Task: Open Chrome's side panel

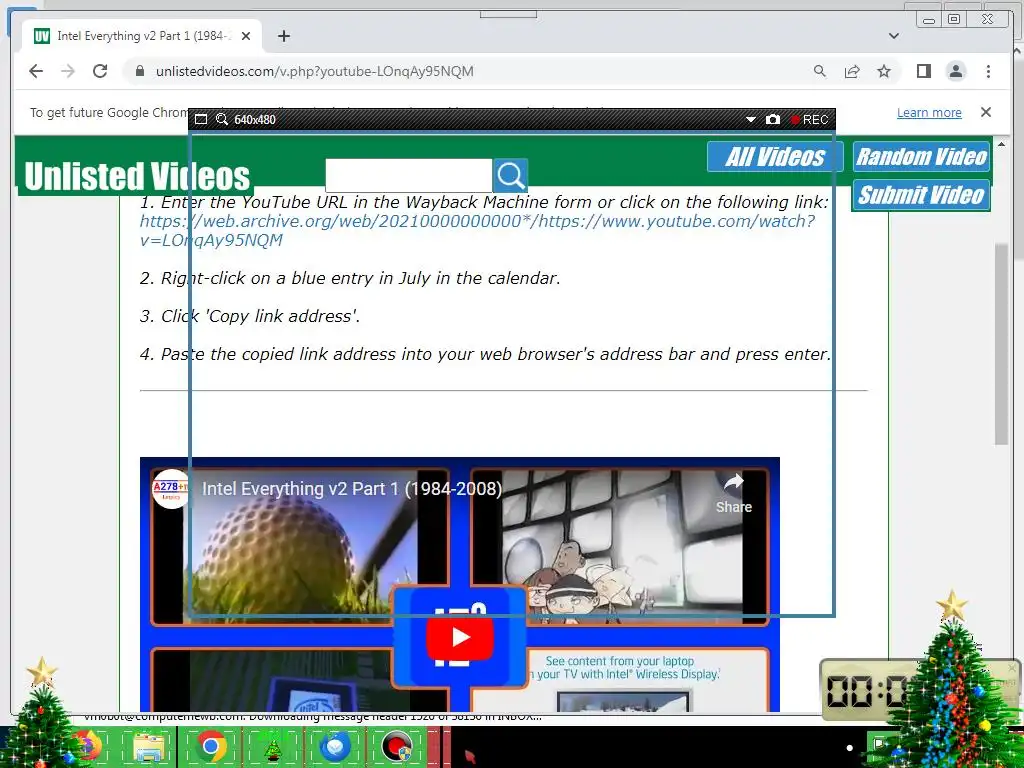Action: coord(923,71)
